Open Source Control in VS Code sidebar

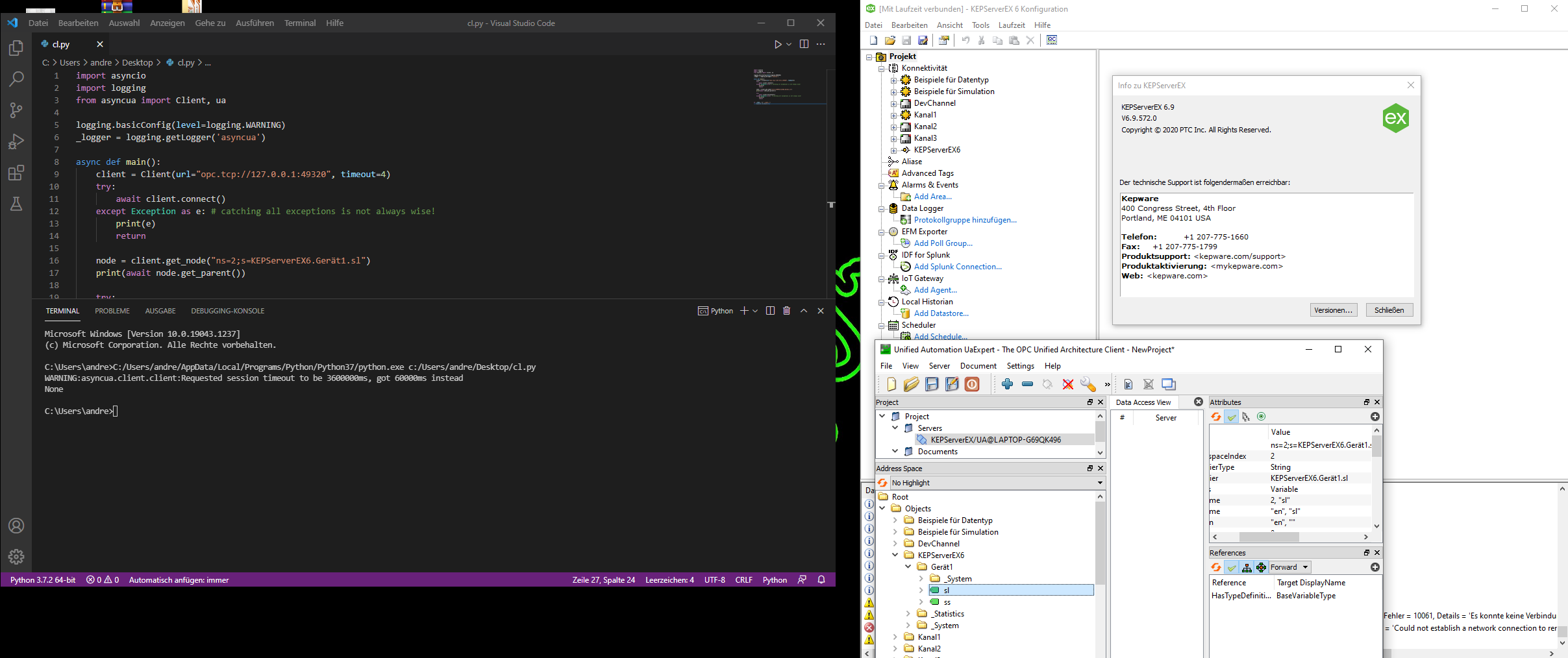point(16,110)
